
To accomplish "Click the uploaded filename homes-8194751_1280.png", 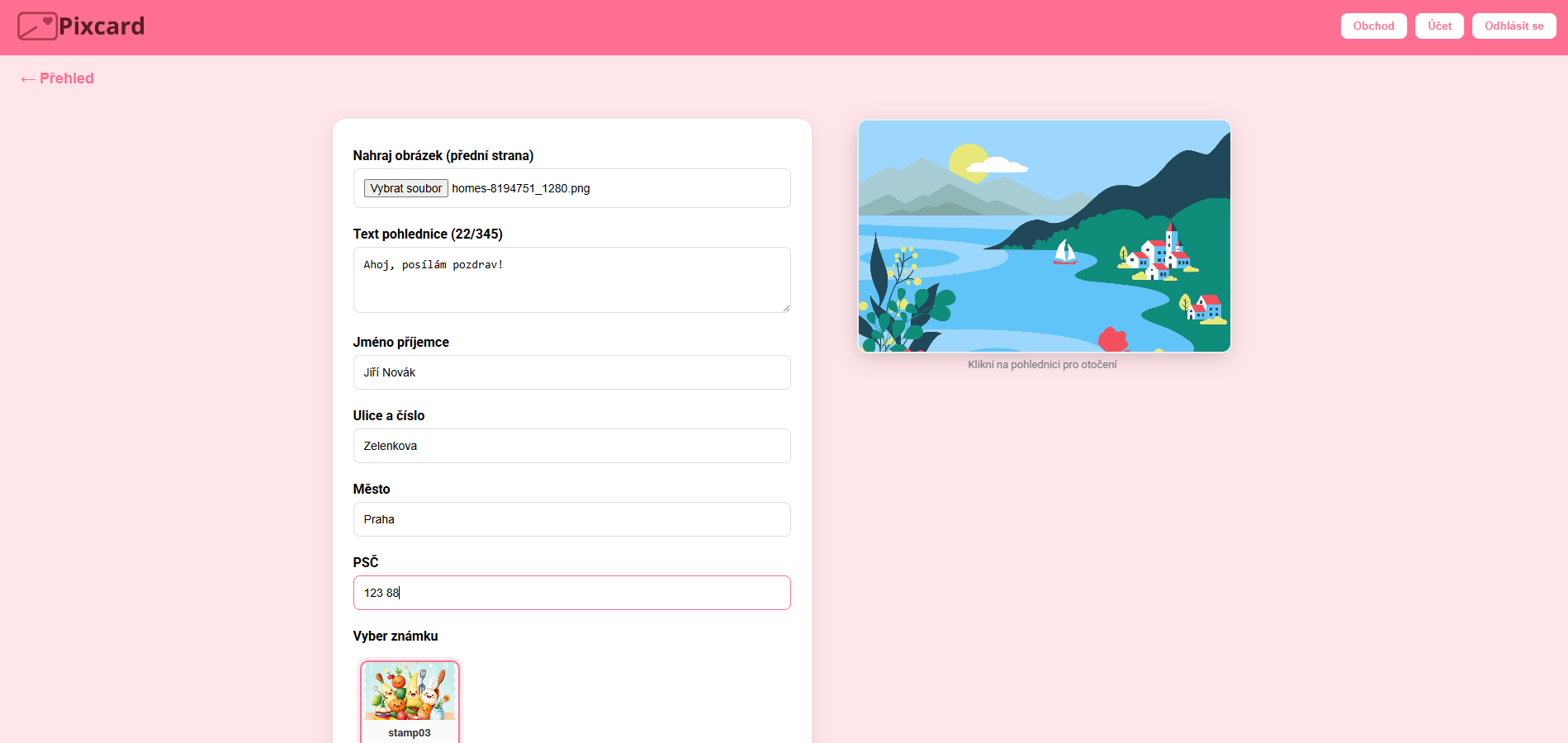I will pyautogui.click(x=520, y=188).
